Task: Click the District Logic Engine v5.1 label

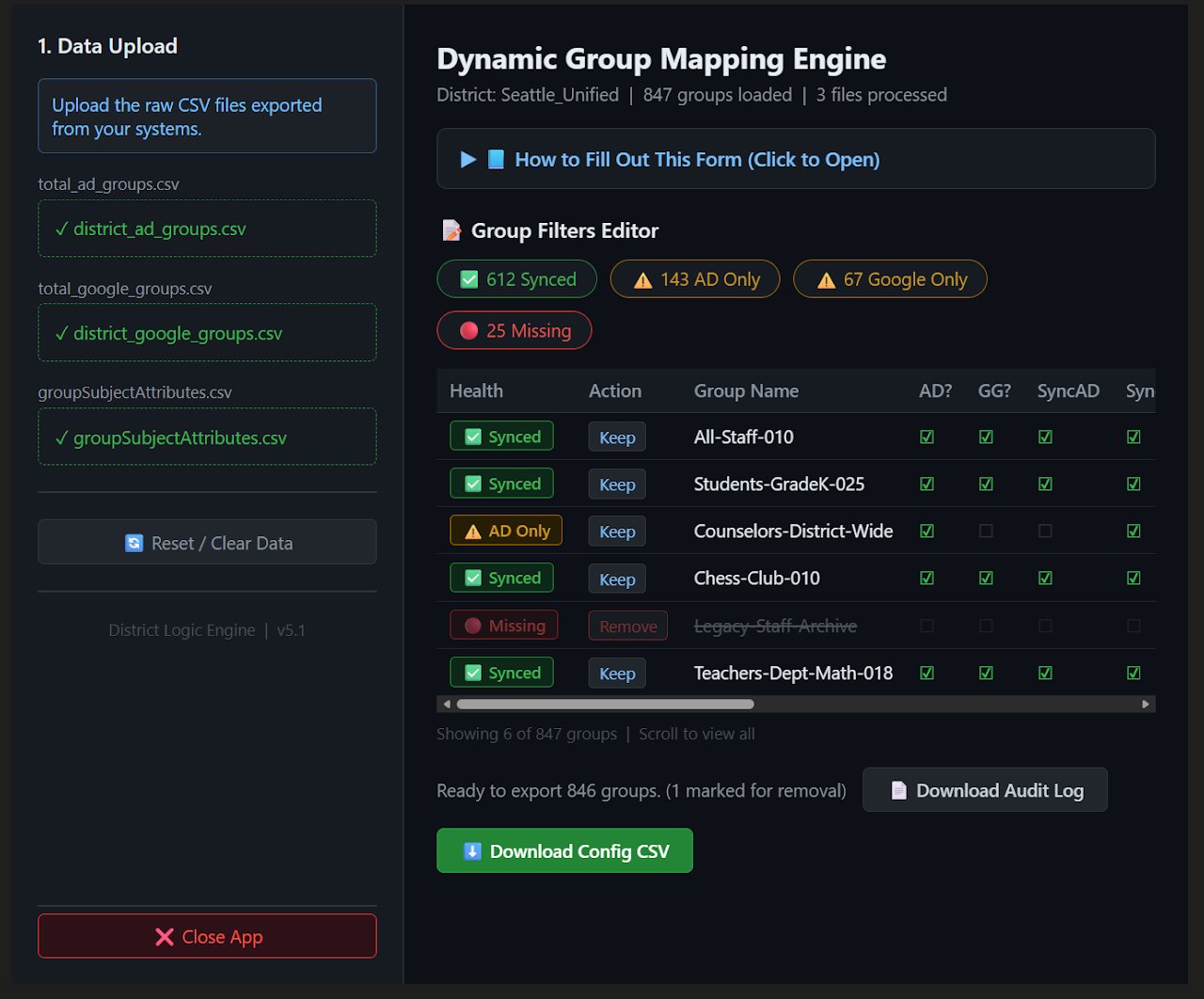Action: (207, 629)
